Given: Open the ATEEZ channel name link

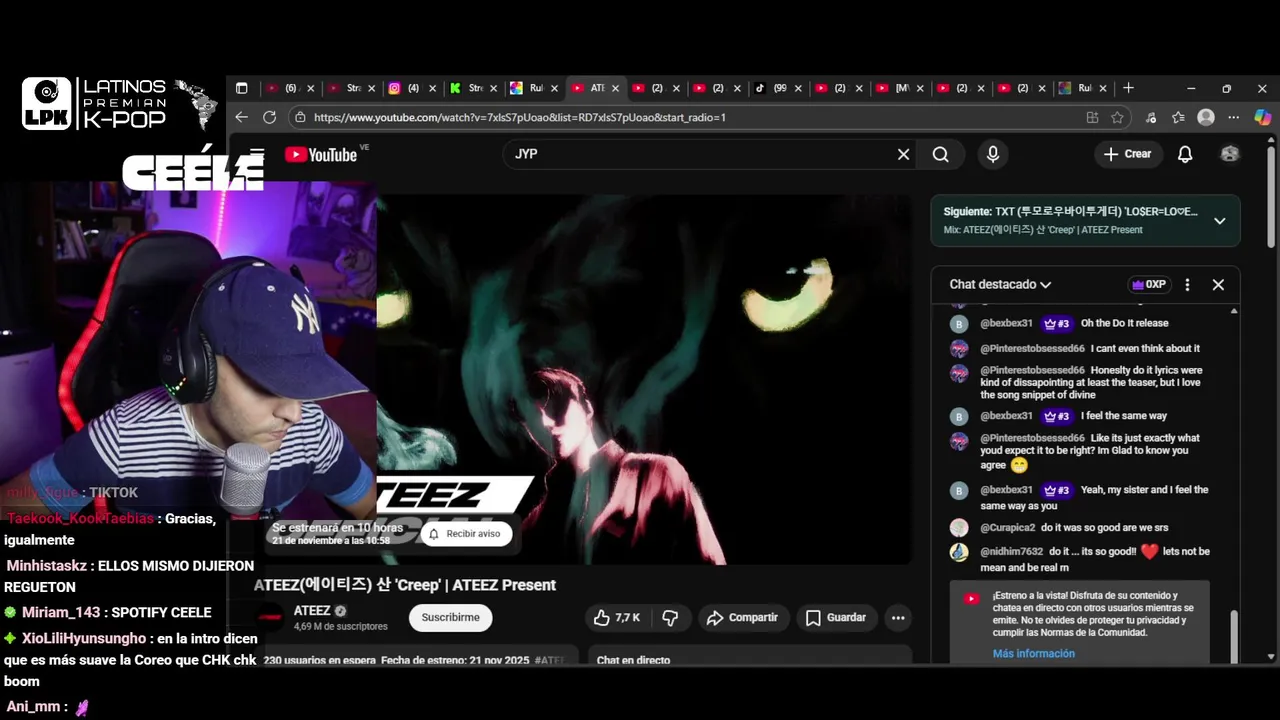Looking at the screenshot, I should click(312, 611).
